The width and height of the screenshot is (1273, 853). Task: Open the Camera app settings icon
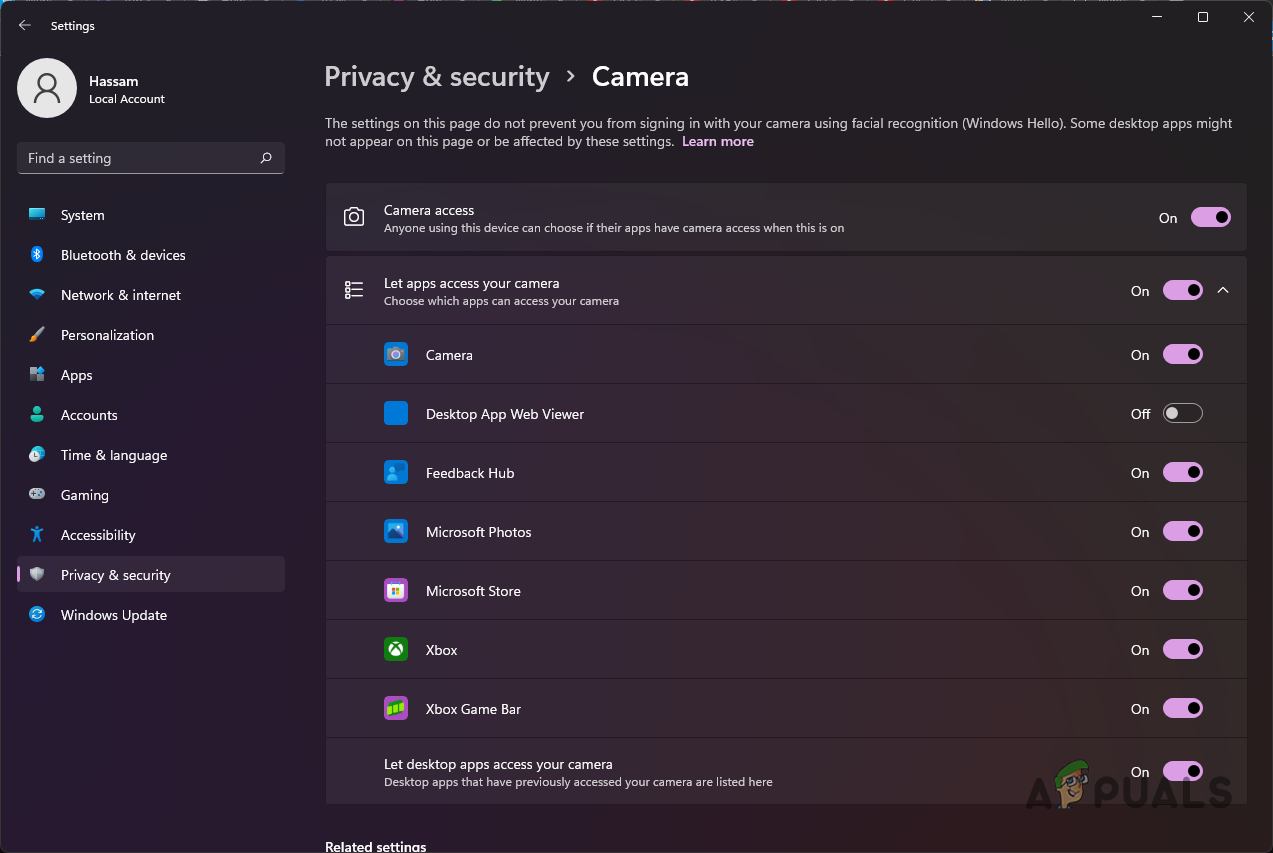click(395, 353)
